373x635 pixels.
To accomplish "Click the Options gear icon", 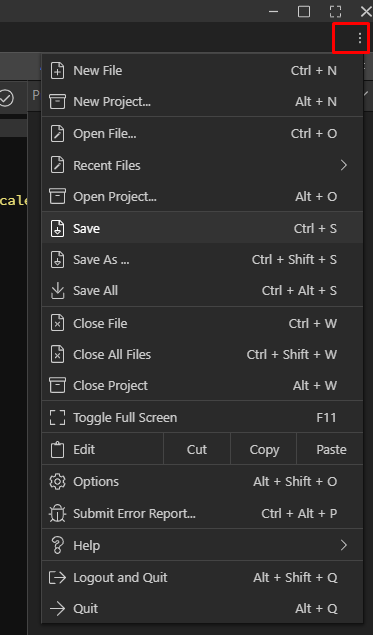I will (57, 482).
